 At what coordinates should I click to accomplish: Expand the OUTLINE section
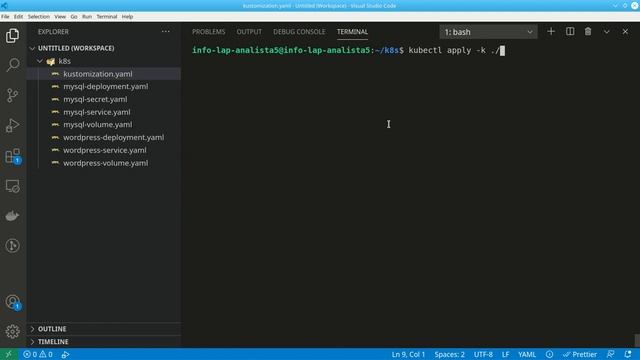(52, 329)
